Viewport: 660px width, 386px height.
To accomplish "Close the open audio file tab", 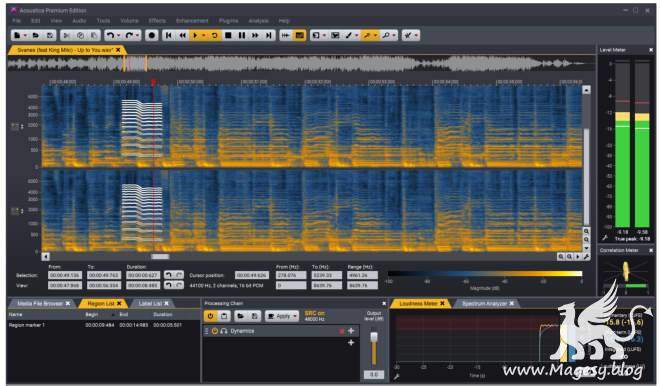I will point(118,50).
